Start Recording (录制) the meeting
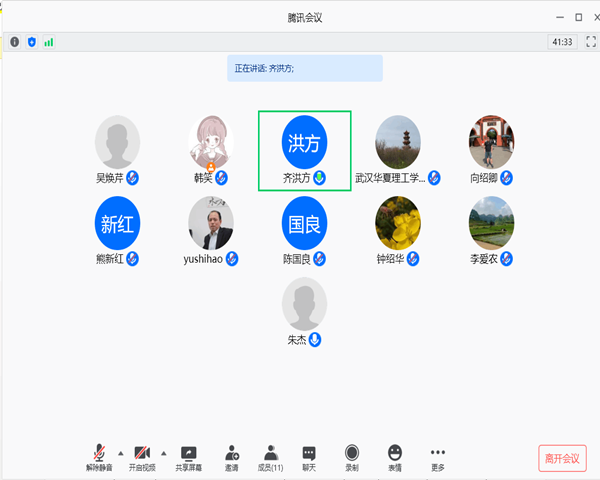Screen dimensions: 600x480 352,457
